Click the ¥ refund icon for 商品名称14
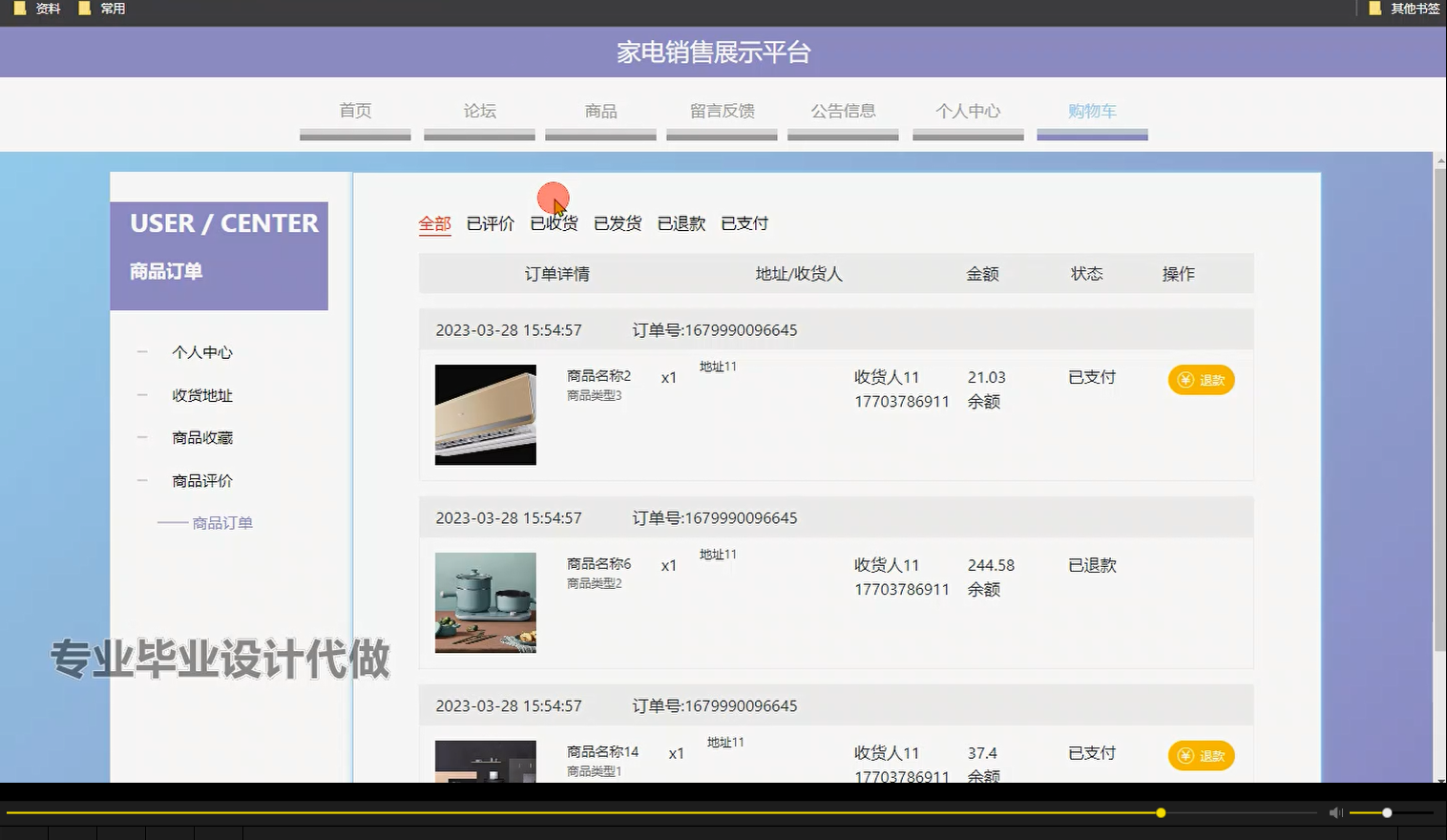The image size is (1447, 840). [1184, 755]
